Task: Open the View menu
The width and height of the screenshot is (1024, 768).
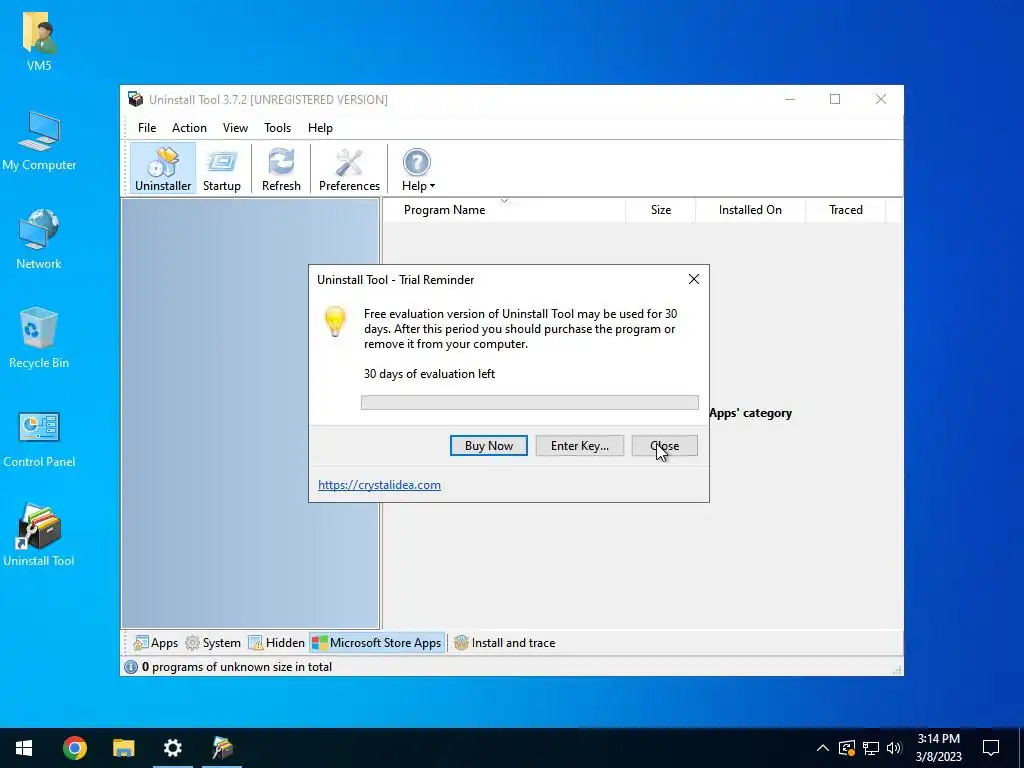Action: click(235, 128)
